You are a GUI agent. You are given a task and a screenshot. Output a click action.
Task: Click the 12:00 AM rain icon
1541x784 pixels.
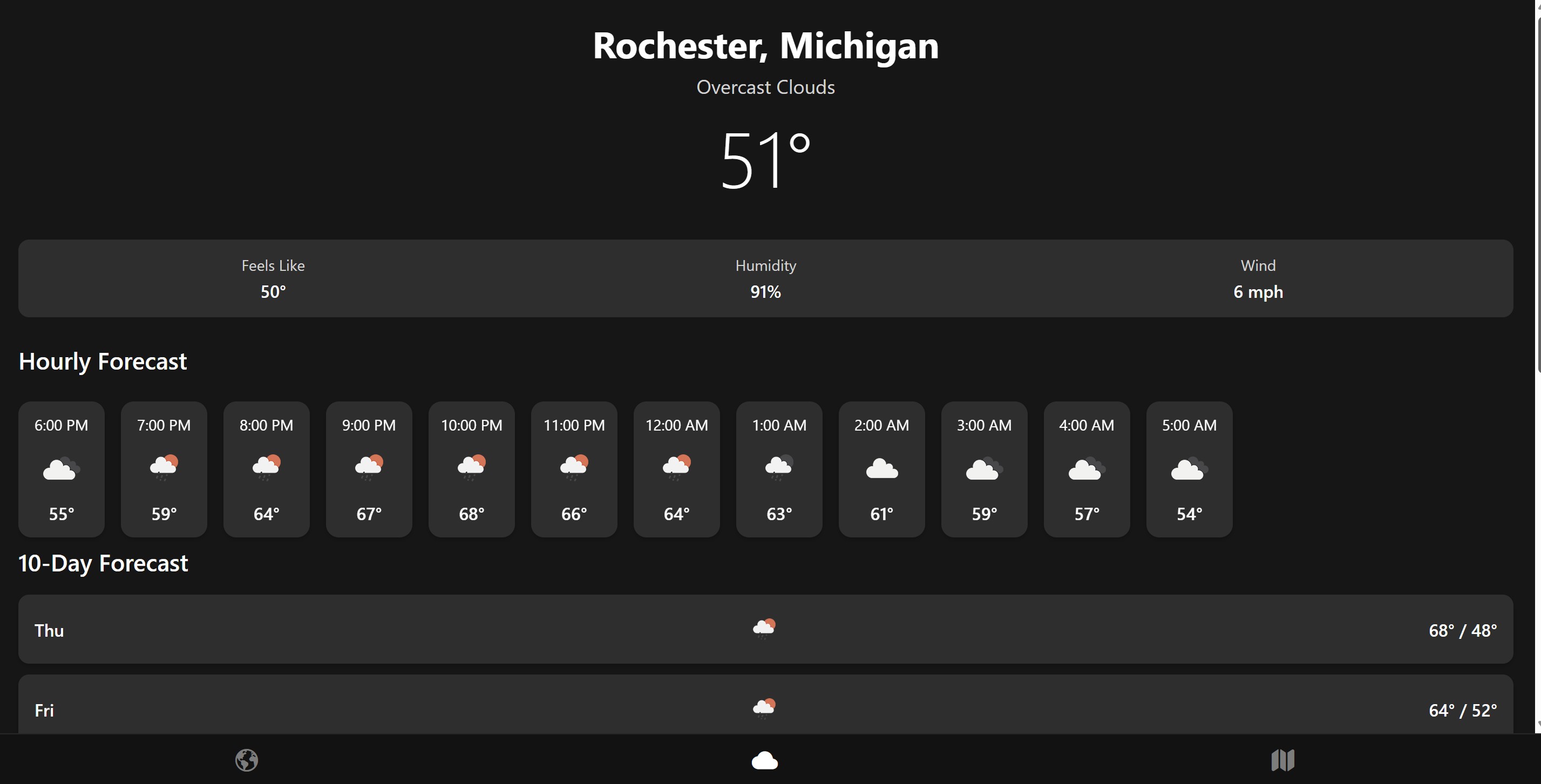[676, 468]
